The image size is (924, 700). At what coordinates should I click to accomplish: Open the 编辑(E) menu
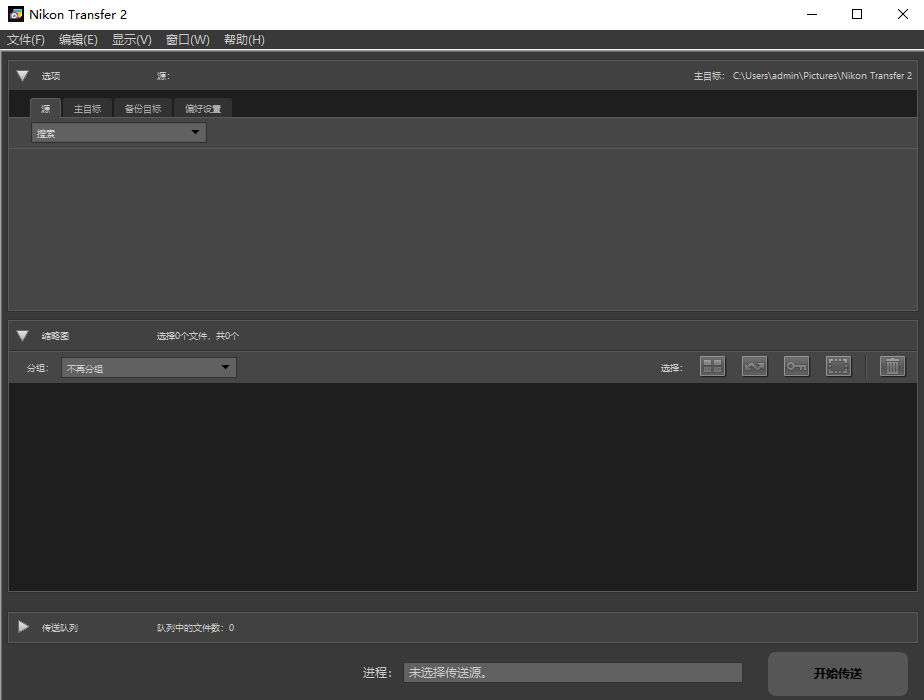point(78,40)
